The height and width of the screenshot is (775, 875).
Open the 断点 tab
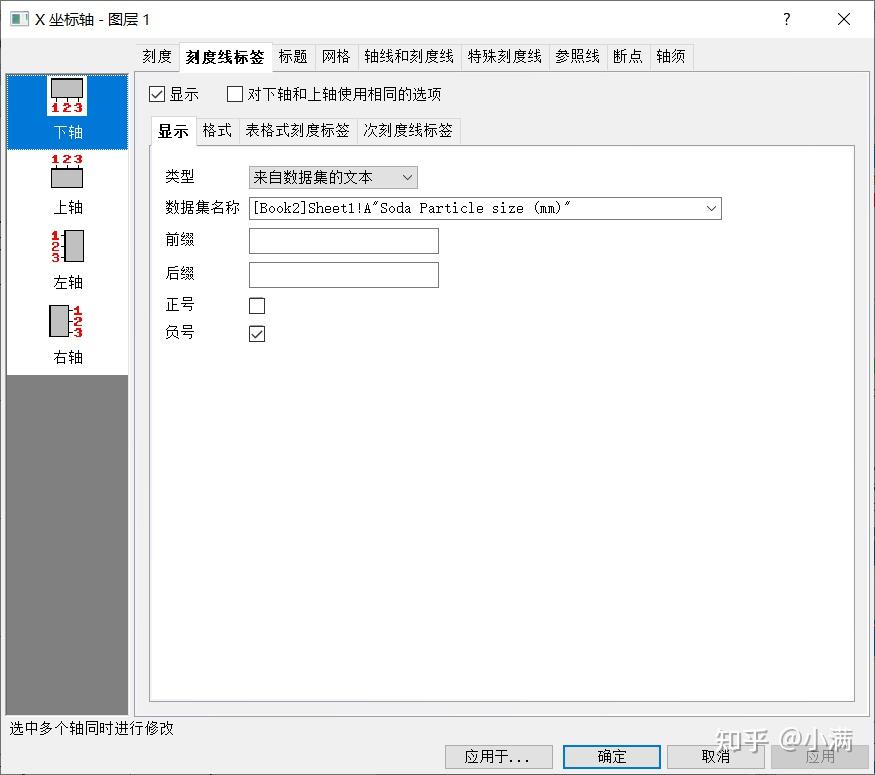pos(628,56)
